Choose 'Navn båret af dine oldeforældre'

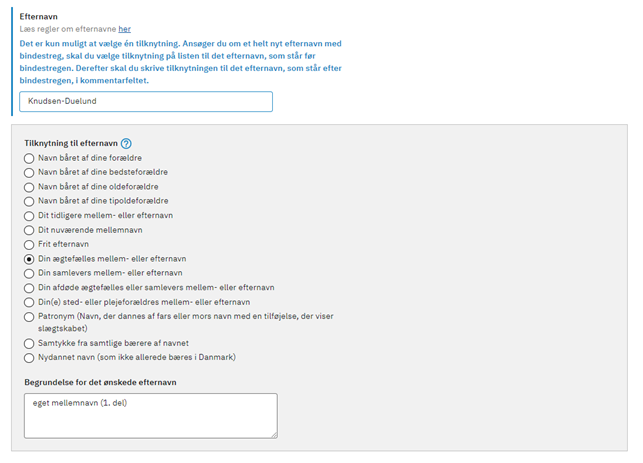[29, 187]
